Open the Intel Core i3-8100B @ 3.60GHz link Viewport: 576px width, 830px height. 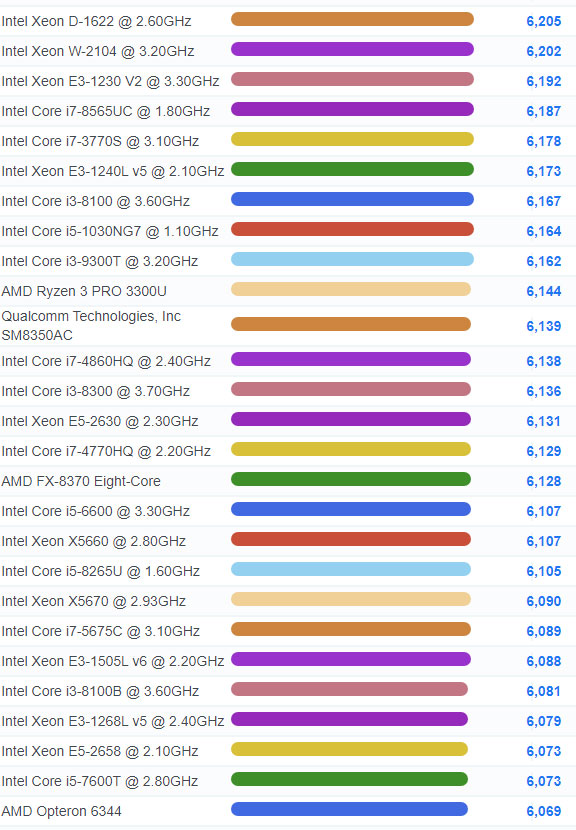100,691
